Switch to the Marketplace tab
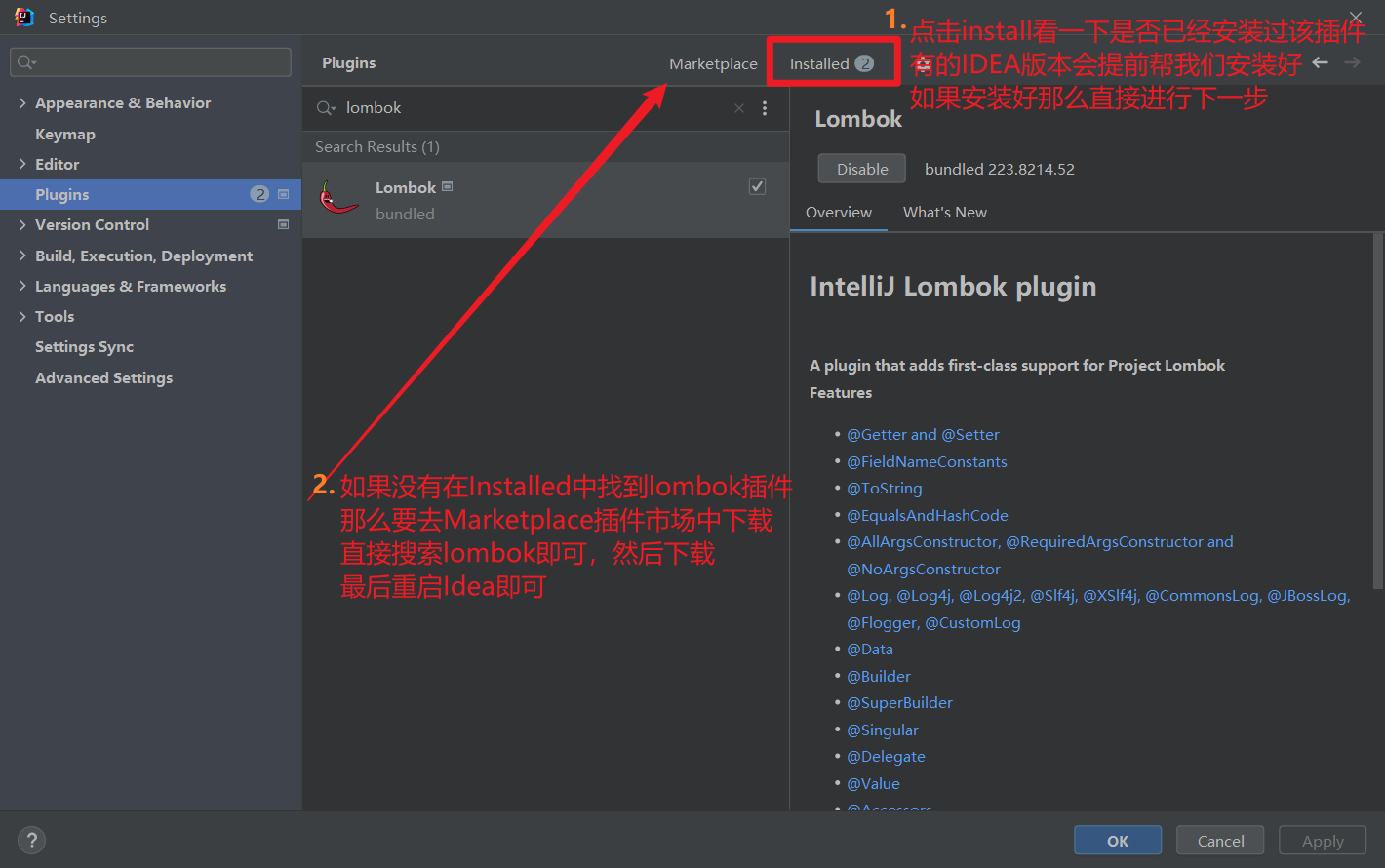Screen dimensions: 1385x868 pyautogui.click(x=713, y=62)
